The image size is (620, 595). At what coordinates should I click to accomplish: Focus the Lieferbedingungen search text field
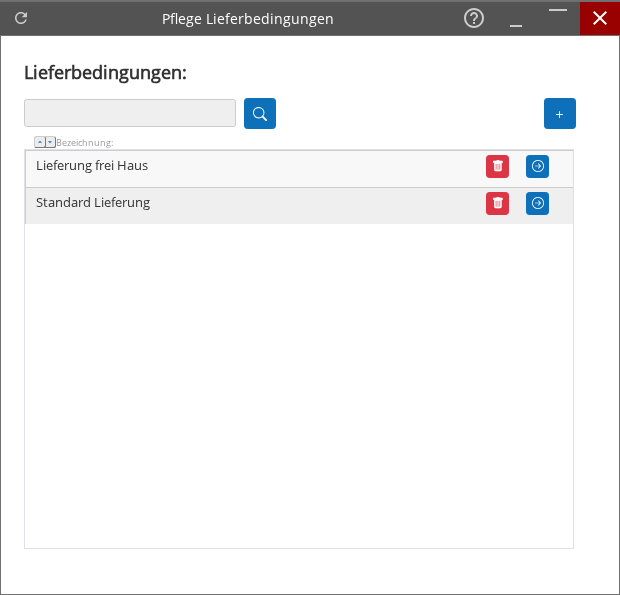click(x=130, y=113)
